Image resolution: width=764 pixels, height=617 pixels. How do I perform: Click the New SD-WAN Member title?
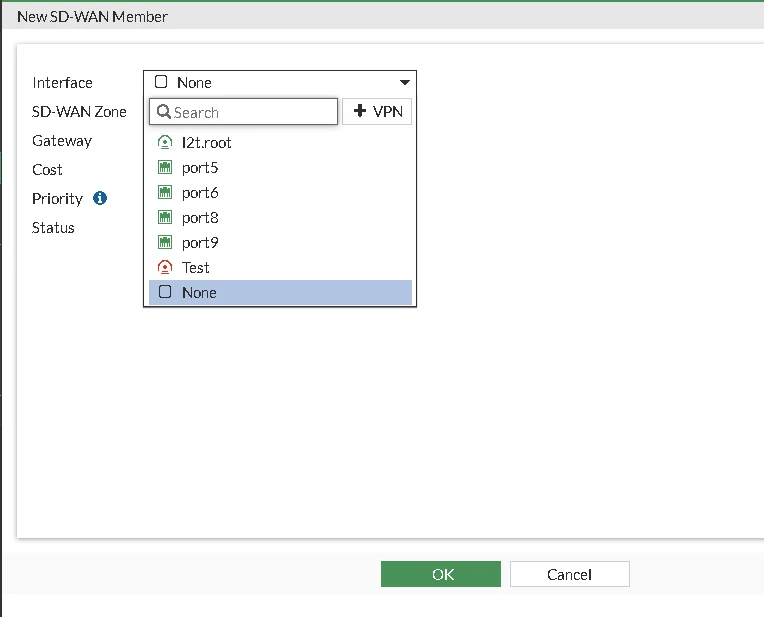point(92,17)
